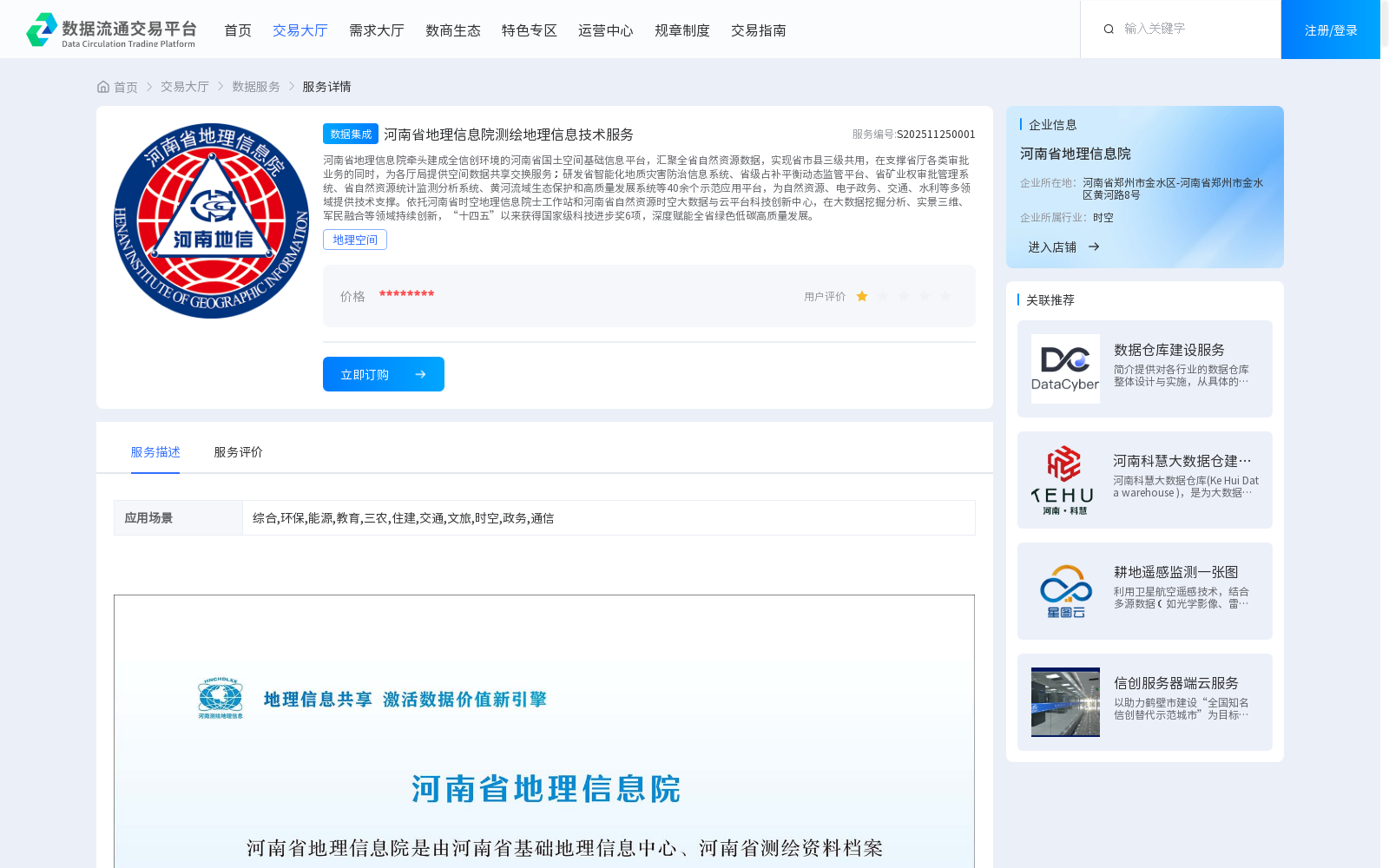Image resolution: width=1389 pixels, height=868 pixels.
Task: Open the 特色专区 navigation item
Action: (x=530, y=30)
